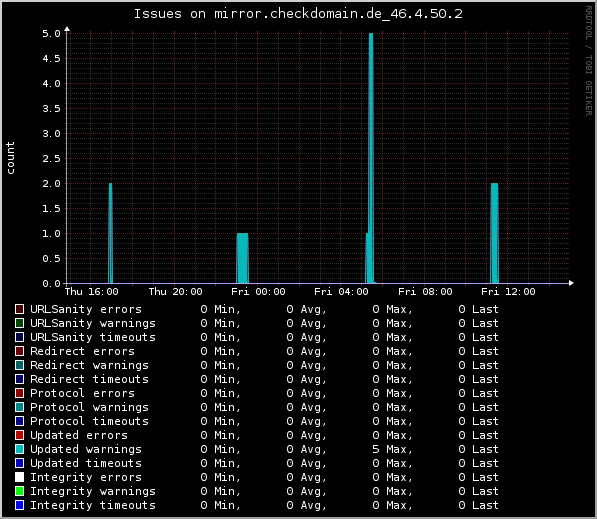Viewport: 597px width, 519px height.
Task: Click the bar near Thu 16:00
Action: tap(110, 233)
